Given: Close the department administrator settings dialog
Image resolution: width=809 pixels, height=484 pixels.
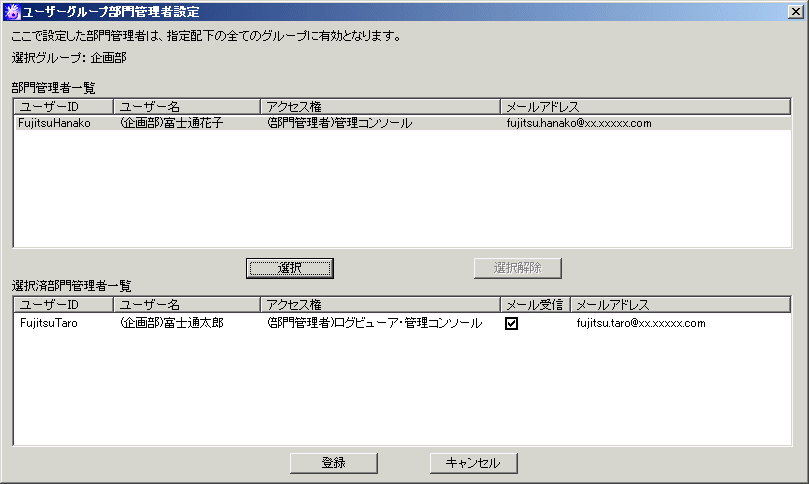Looking at the screenshot, I should [795, 12].
